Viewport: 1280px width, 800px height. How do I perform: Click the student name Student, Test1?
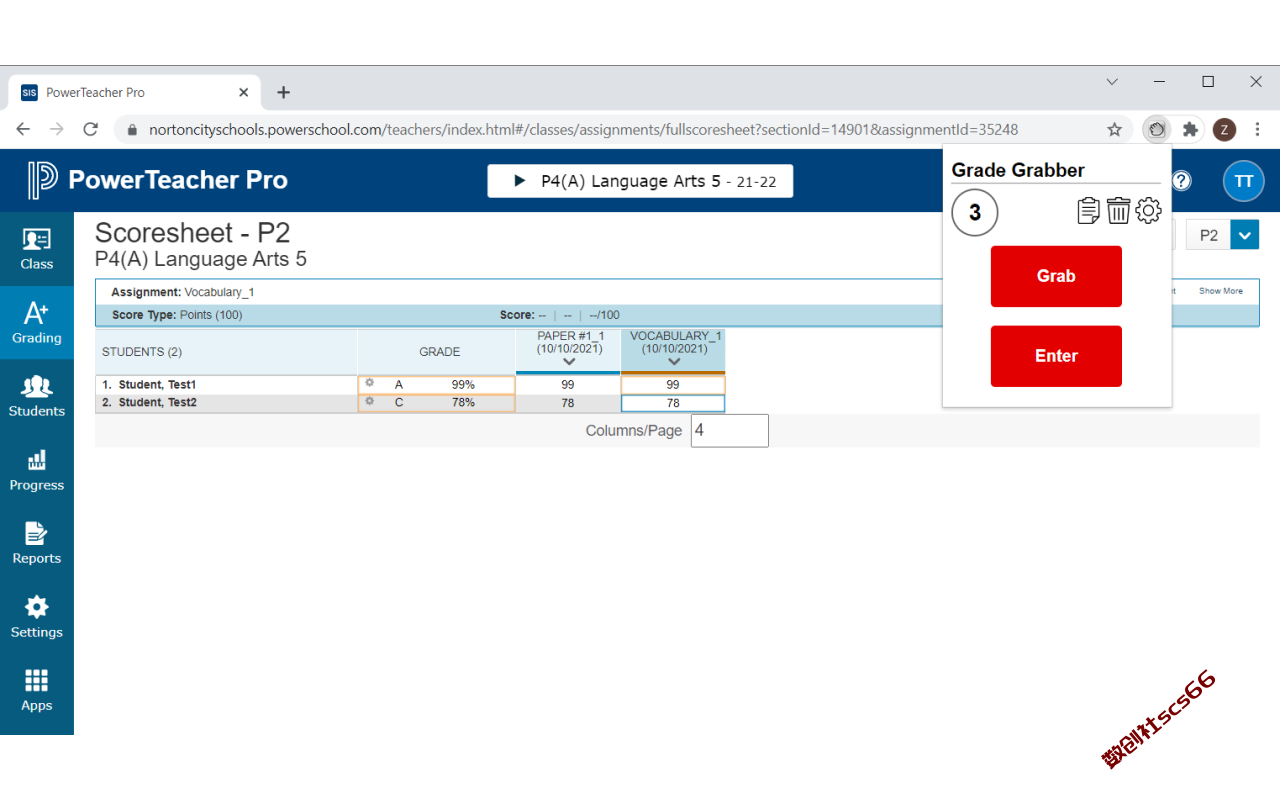[x=157, y=385]
